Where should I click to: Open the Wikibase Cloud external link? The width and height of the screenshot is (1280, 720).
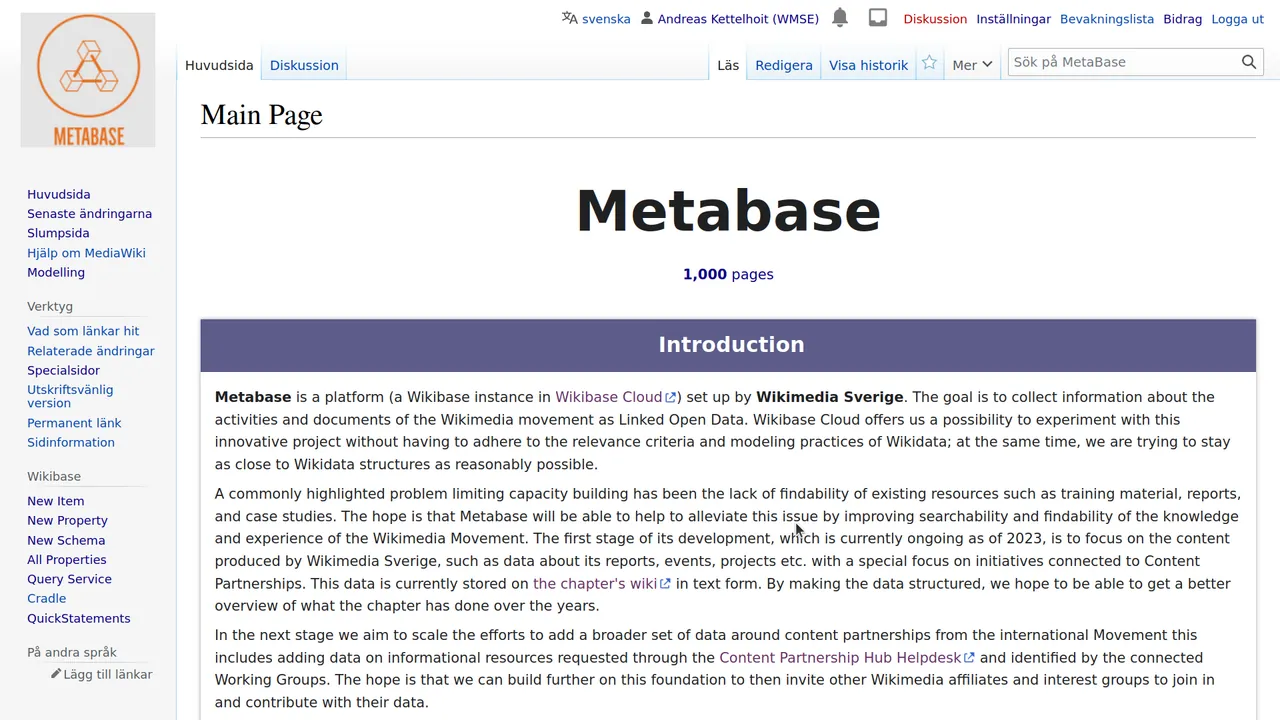(616, 397)
